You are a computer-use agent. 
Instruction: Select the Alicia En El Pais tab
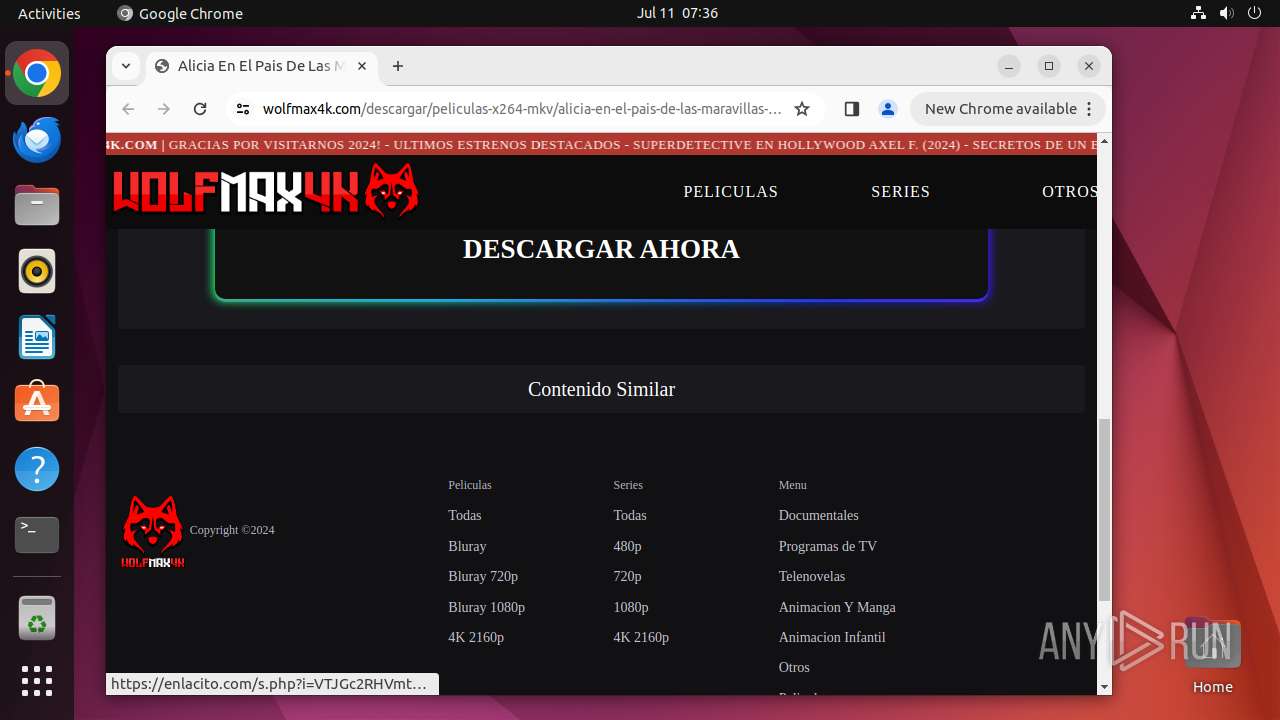262,66
